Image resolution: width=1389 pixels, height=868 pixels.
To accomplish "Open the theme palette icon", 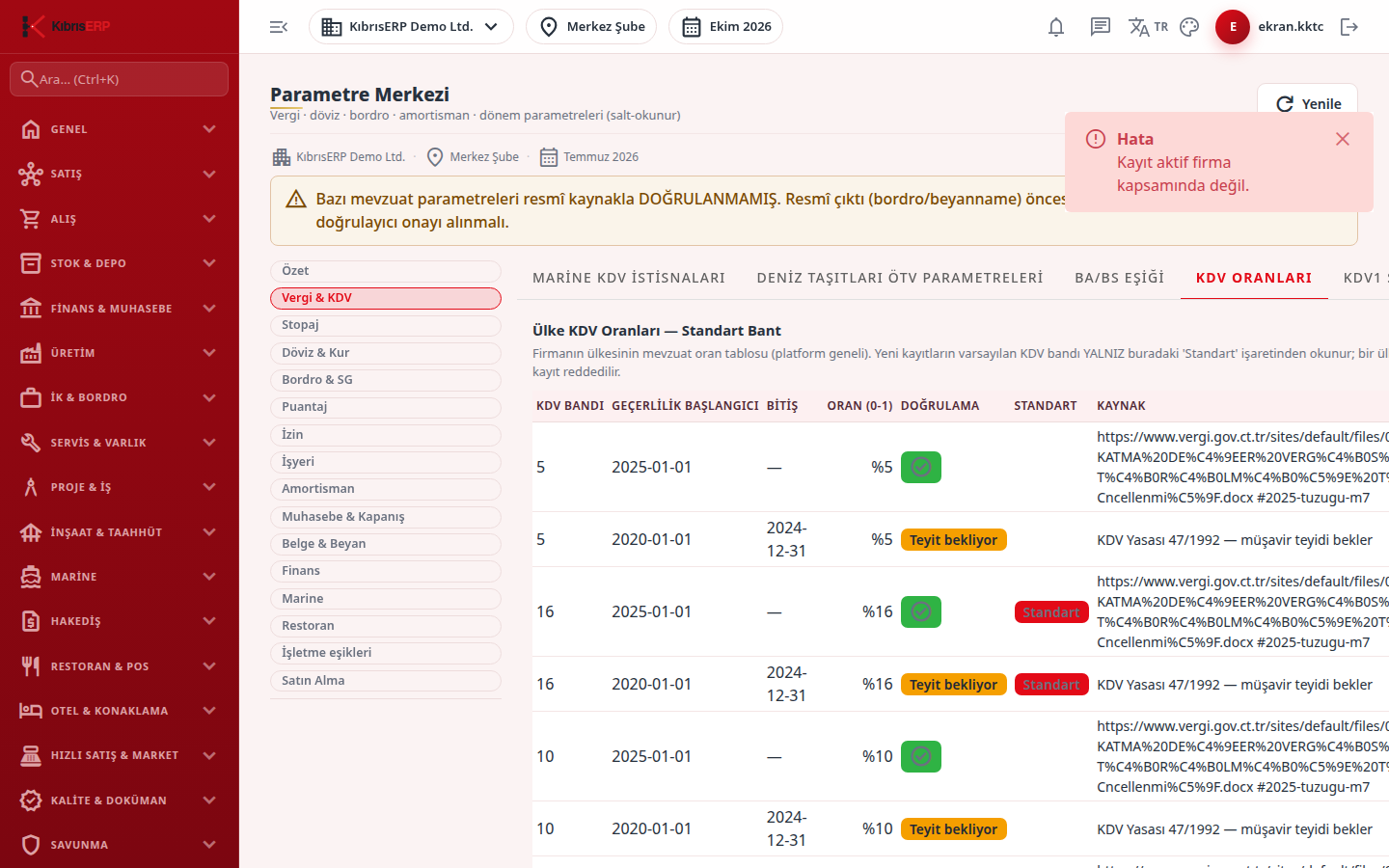I will pos(1189,27).
